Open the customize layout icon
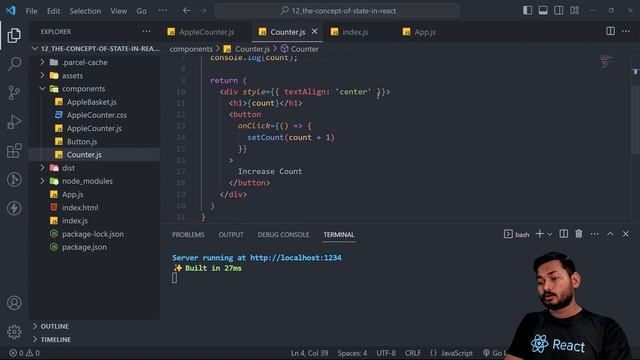The height and width of the screenshot is (360, 640). pyautogui.click(x=575, y=11)
